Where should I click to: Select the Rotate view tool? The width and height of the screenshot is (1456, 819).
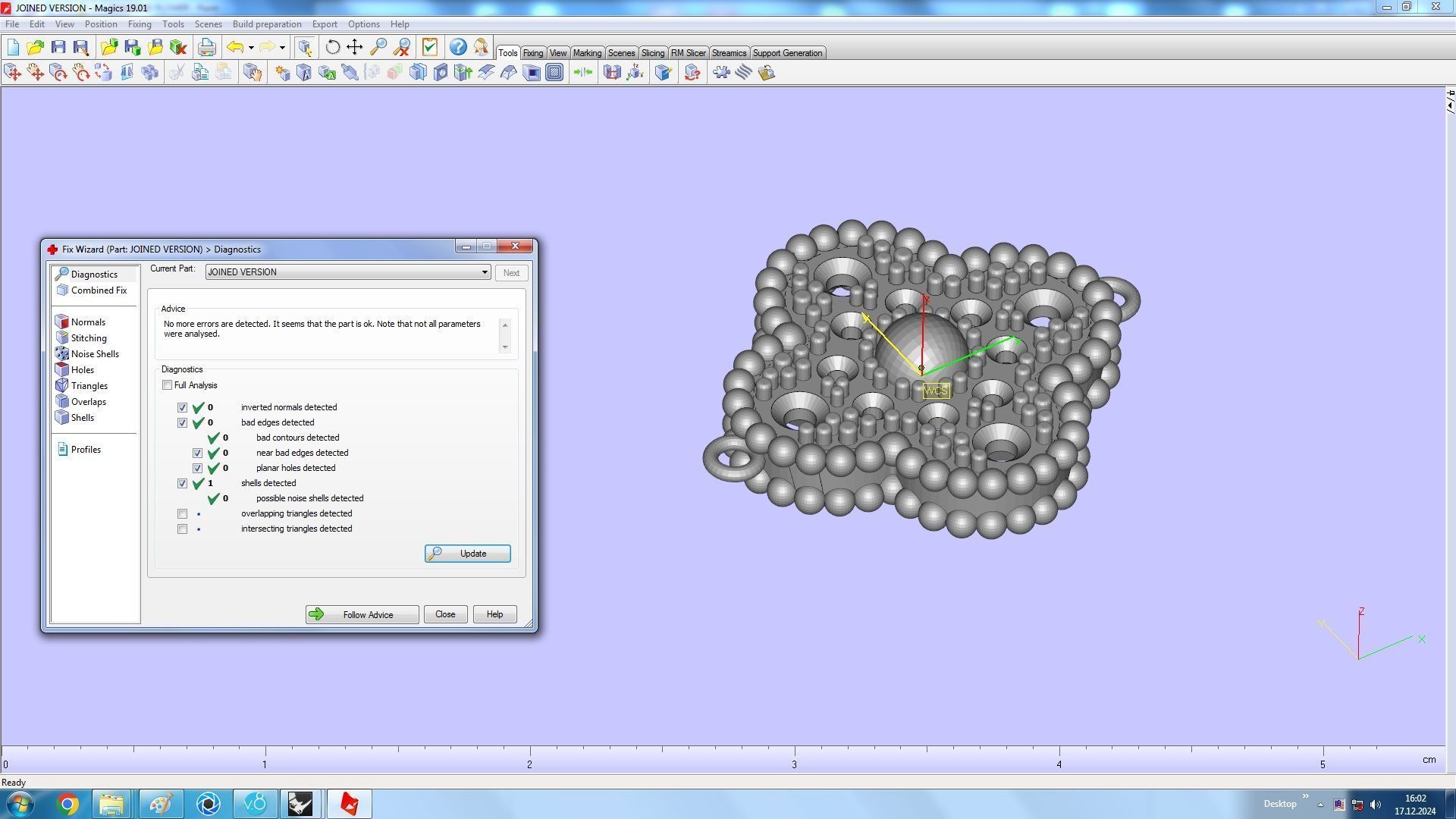coord(332,47)
